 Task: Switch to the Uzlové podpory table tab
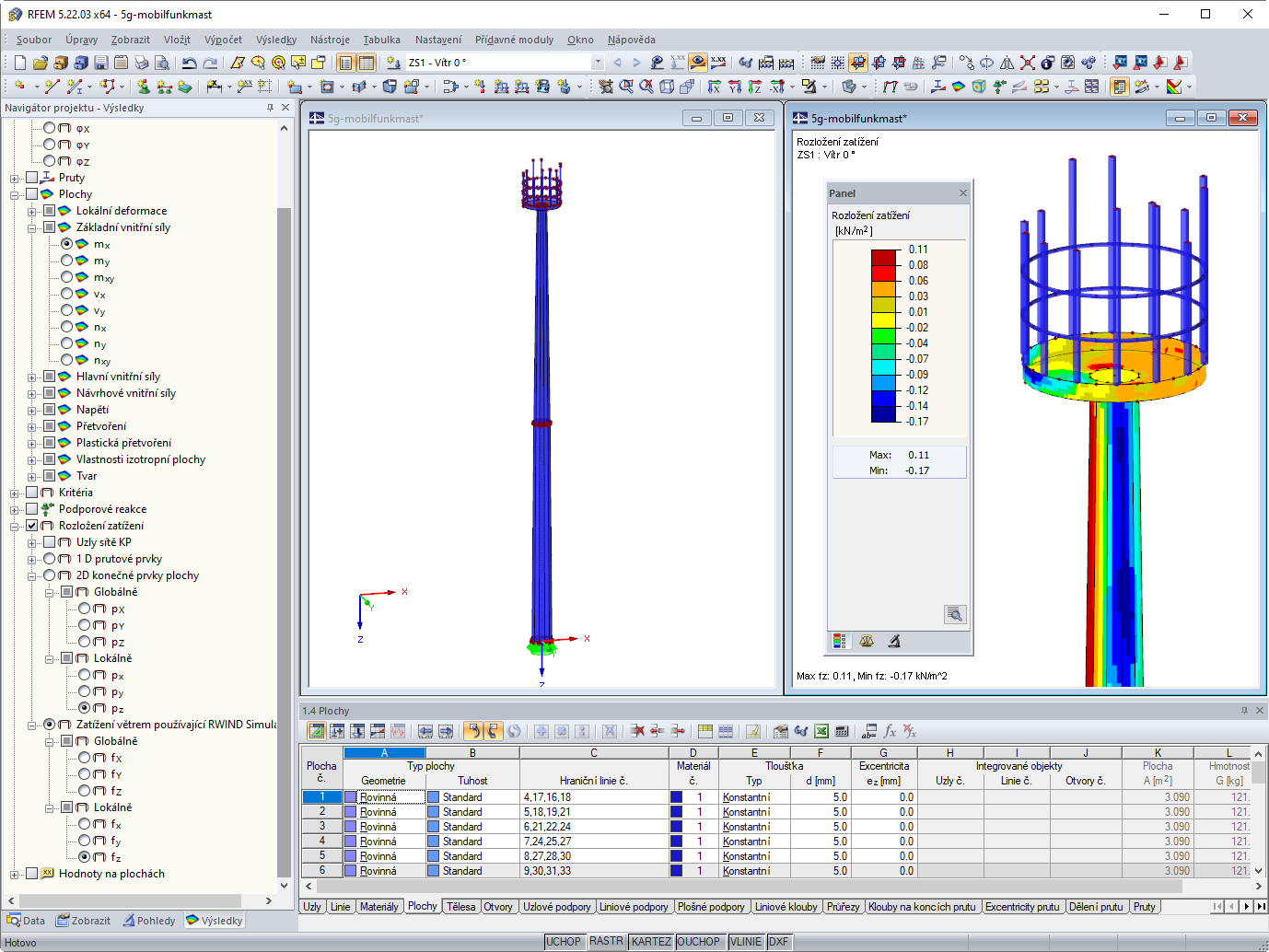pyautogui.click(x=557, y=907)
